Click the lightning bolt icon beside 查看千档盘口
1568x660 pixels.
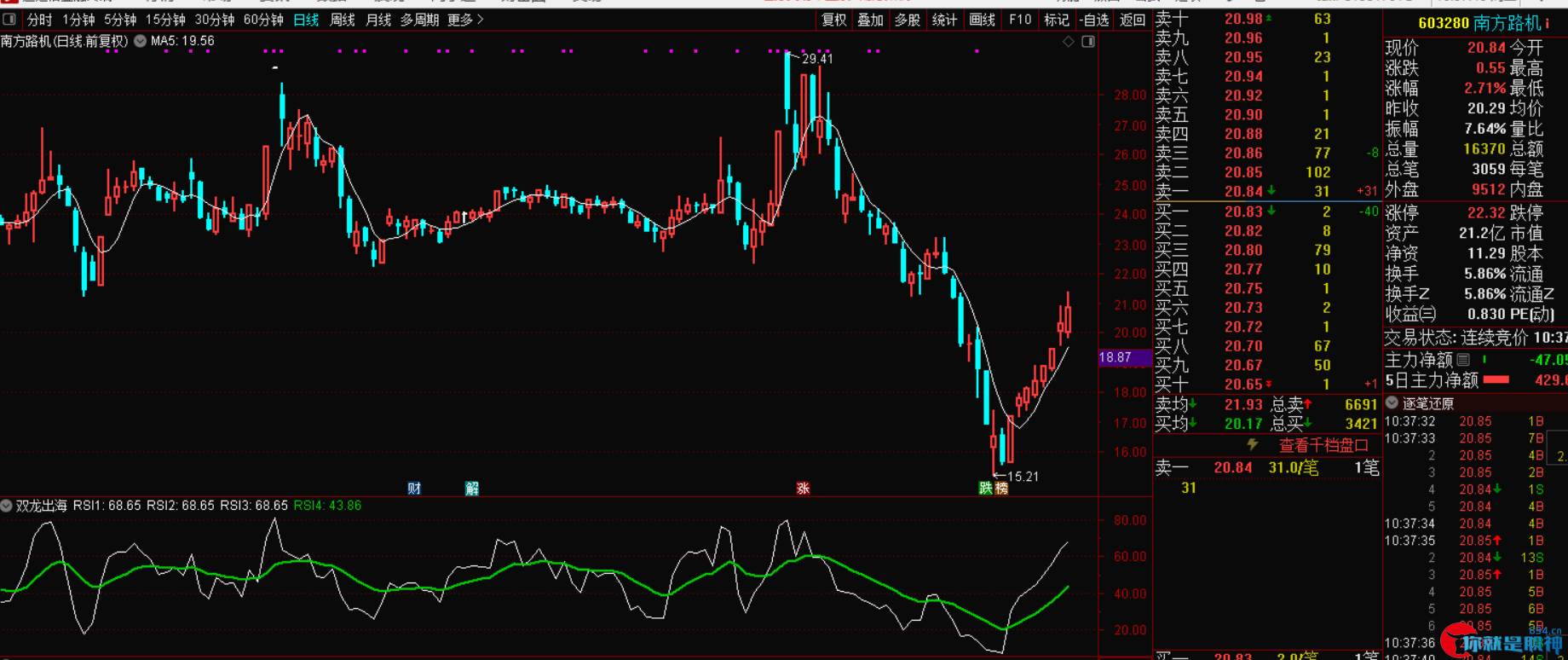1253,444
